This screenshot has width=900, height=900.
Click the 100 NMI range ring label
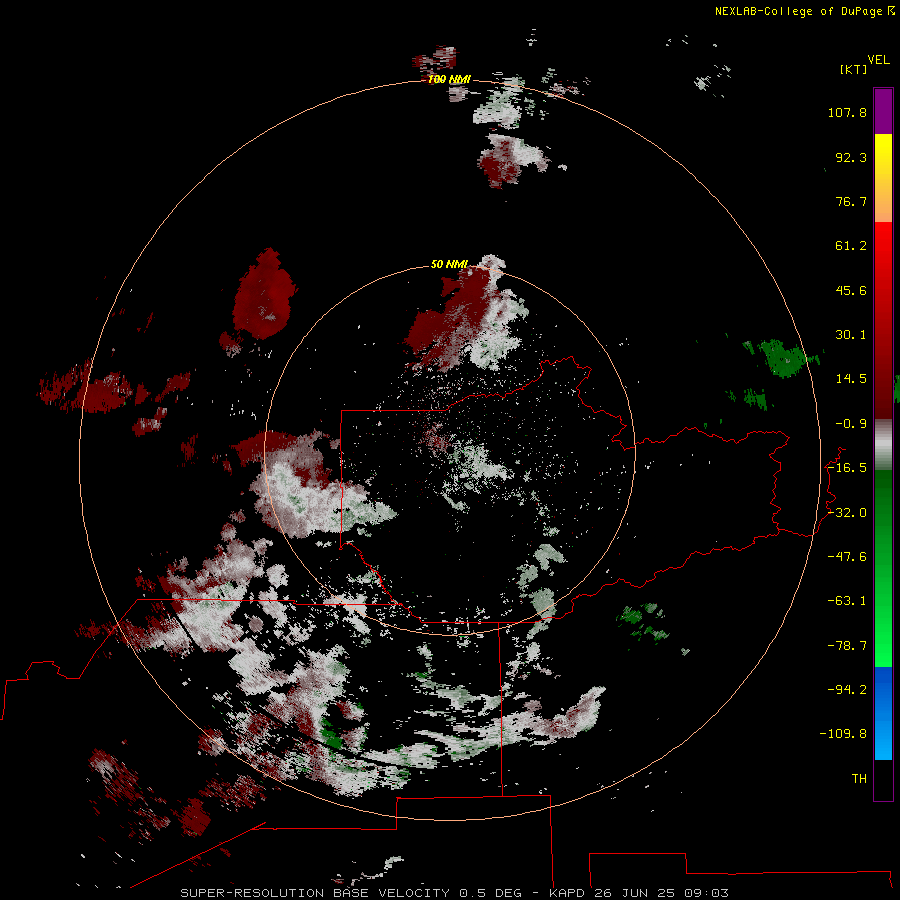click(x=449, y=79)
